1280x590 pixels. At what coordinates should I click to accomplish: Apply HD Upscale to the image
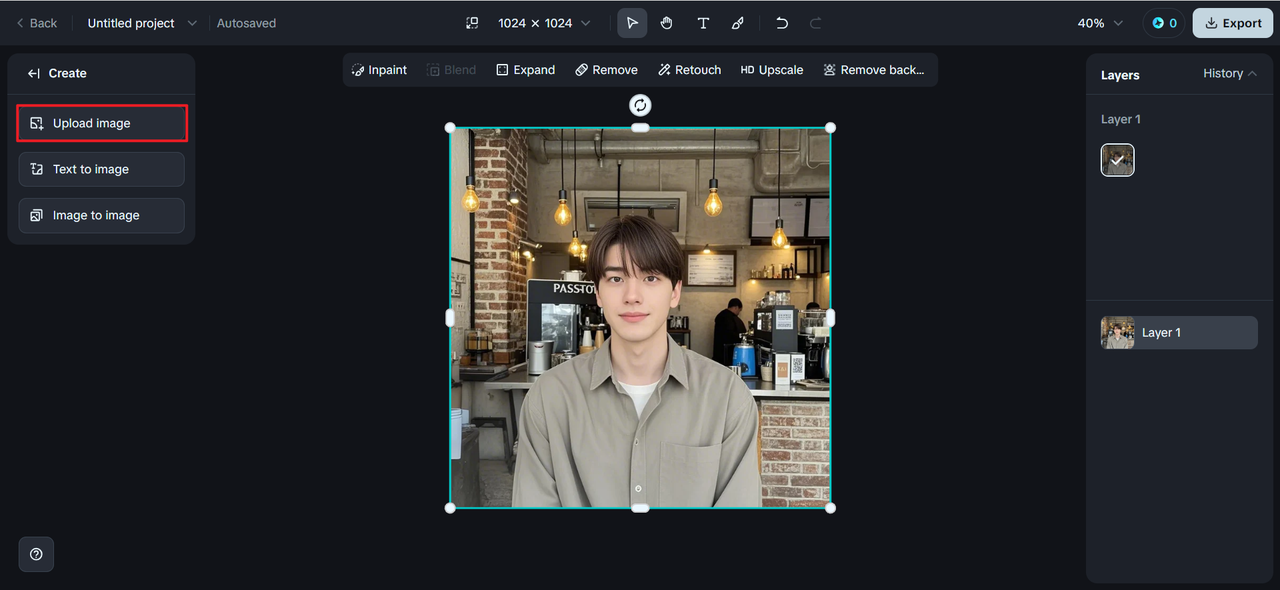[771, 70]
